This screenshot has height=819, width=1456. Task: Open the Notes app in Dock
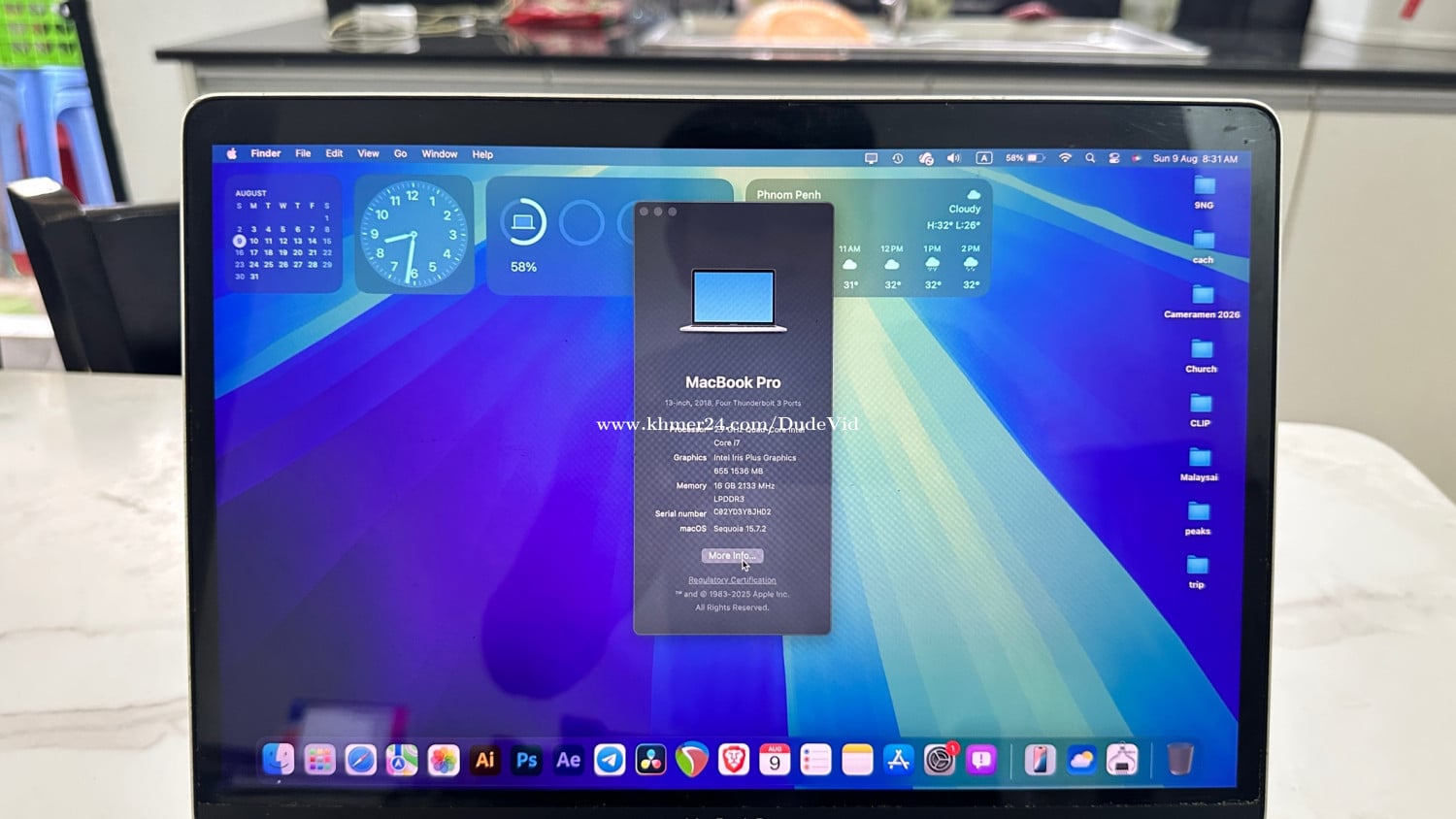point(857,760)
